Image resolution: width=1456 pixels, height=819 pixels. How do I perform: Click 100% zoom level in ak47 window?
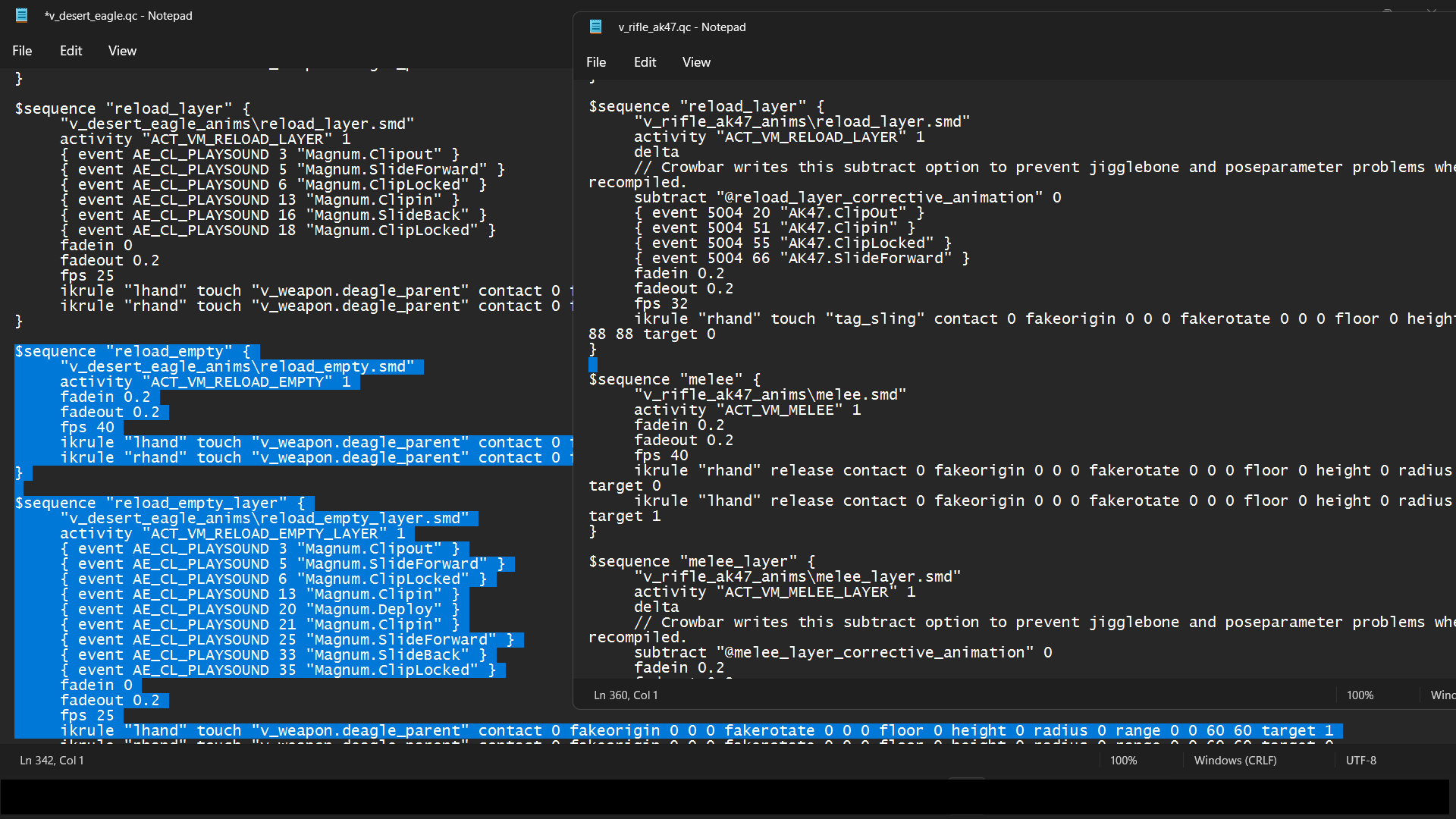[x=1360, y=695]
